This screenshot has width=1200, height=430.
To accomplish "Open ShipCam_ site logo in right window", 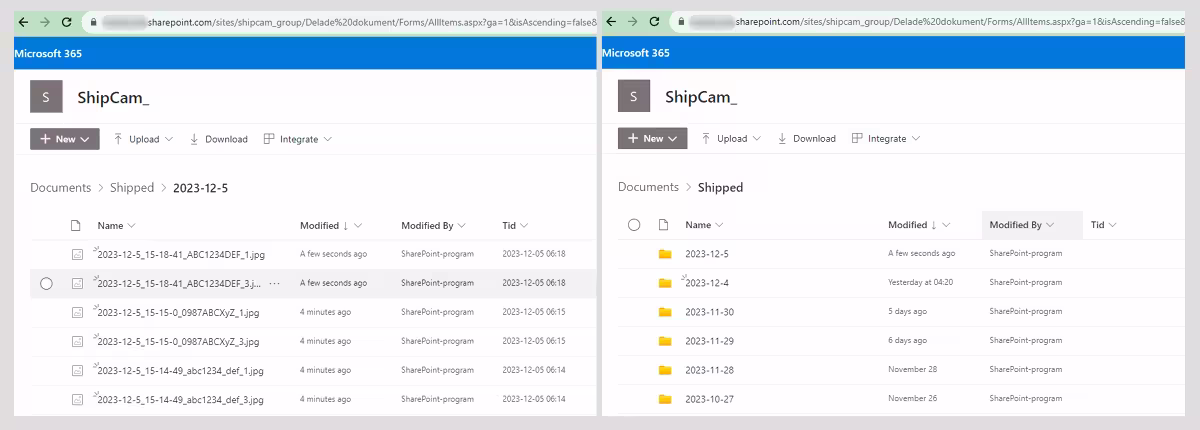I will pos(634,97).
